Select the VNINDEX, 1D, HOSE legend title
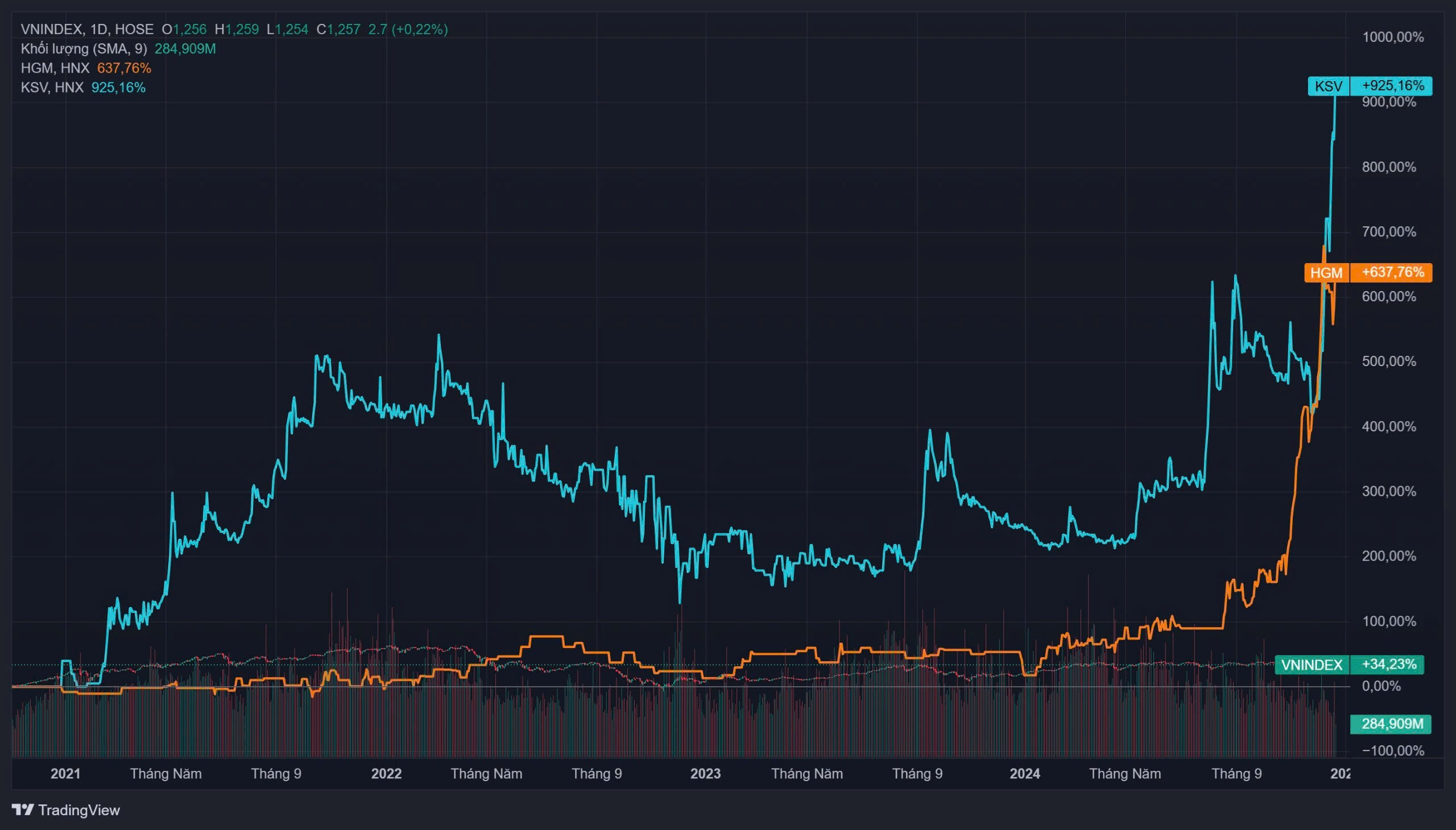Image resolution: width=1456 pixels, height=830 pixels. pos(87,29)
